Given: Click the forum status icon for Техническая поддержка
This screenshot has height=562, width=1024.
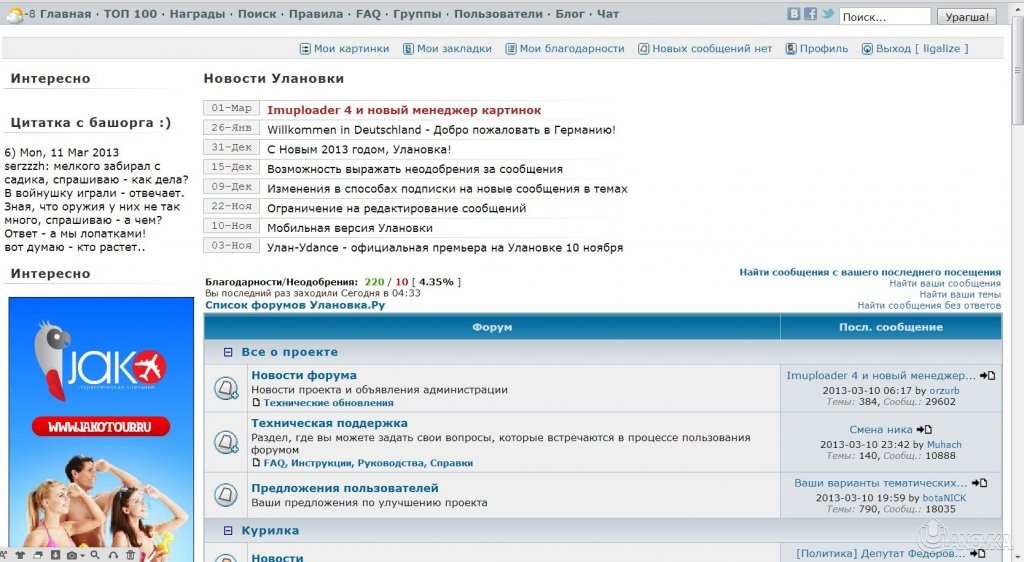Looking at the screenshot, I should [x=226, y=442].
